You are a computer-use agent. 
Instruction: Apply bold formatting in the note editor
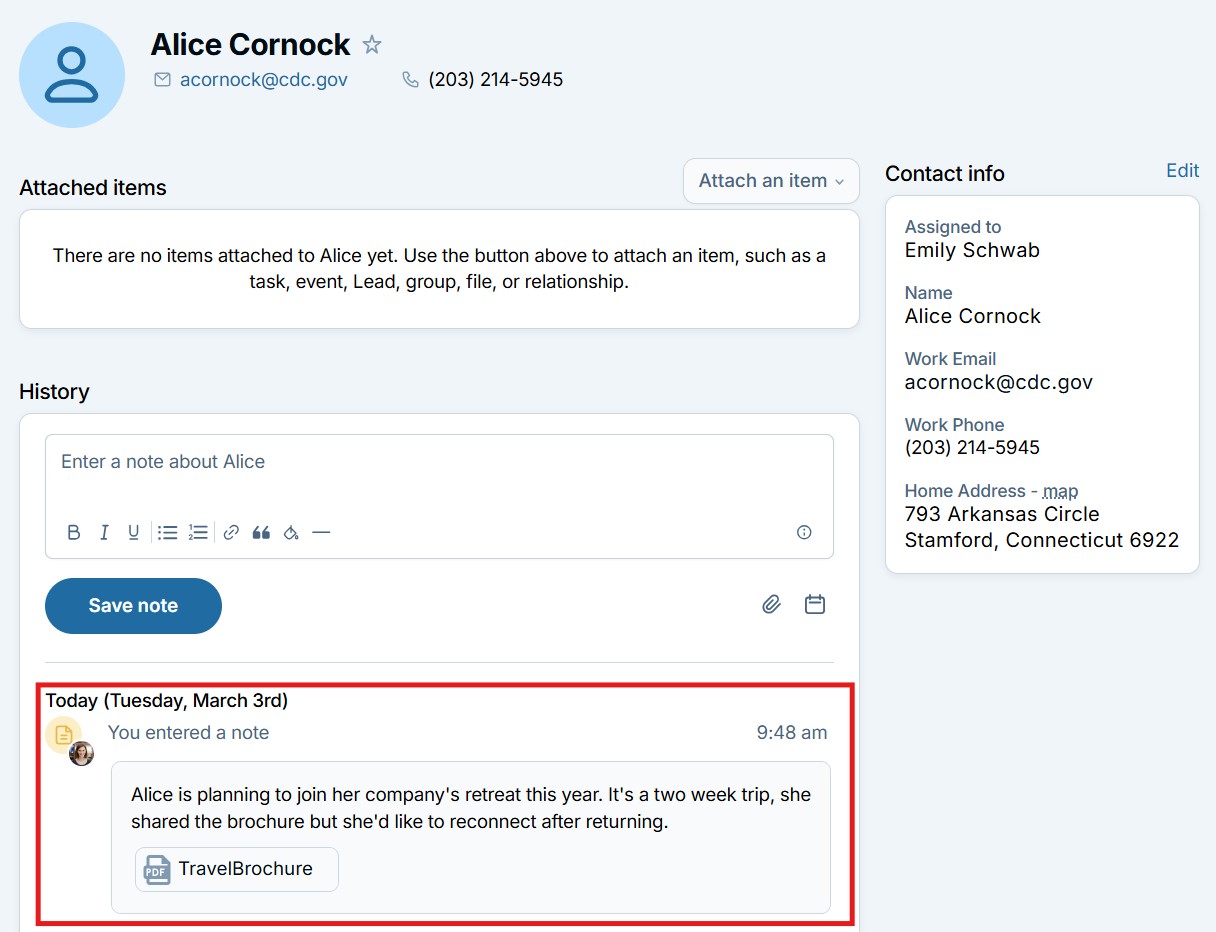coord(73,532)
